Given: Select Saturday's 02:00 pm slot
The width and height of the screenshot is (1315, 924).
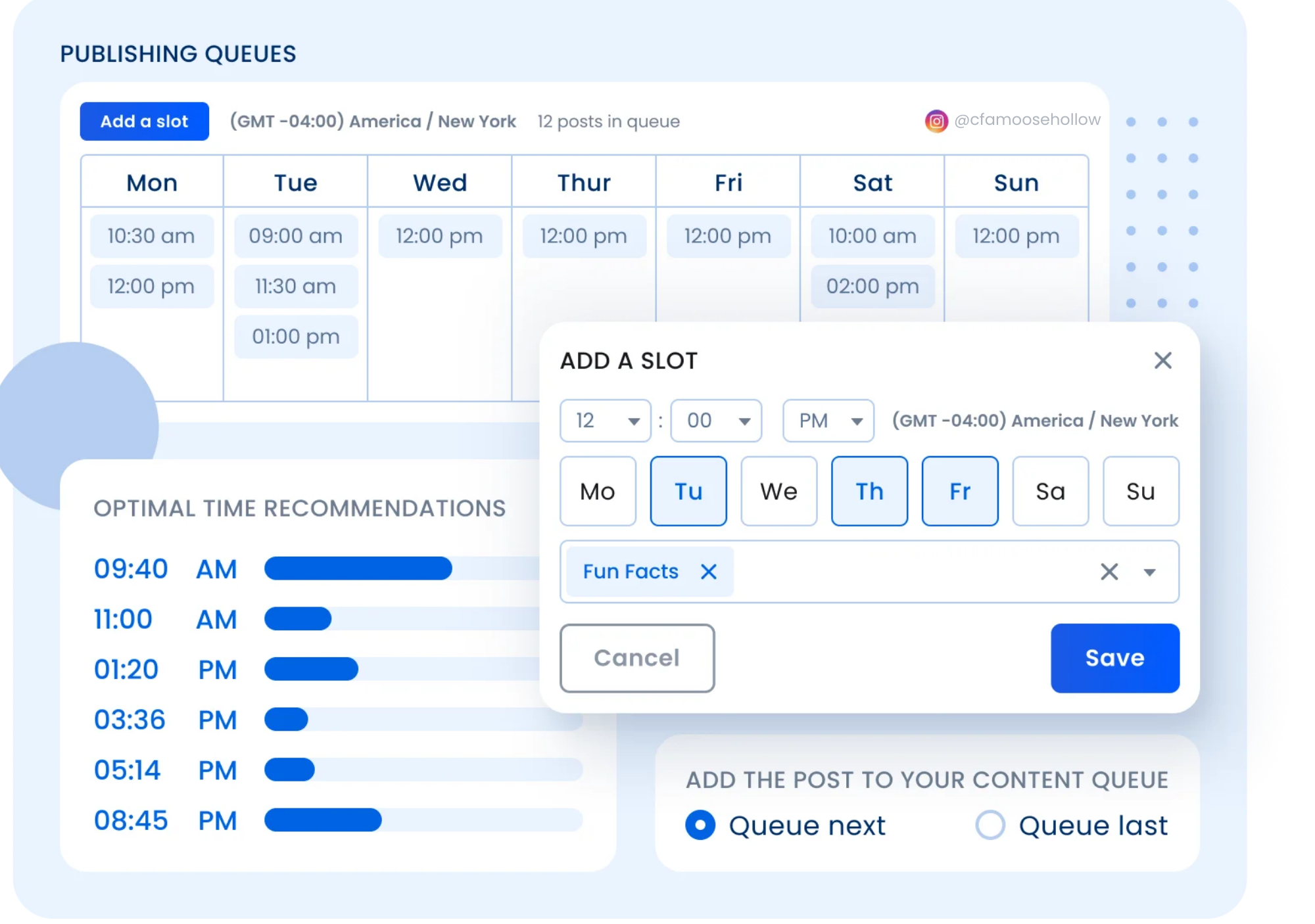Looking at the screenshot, I should pos(873,287).
